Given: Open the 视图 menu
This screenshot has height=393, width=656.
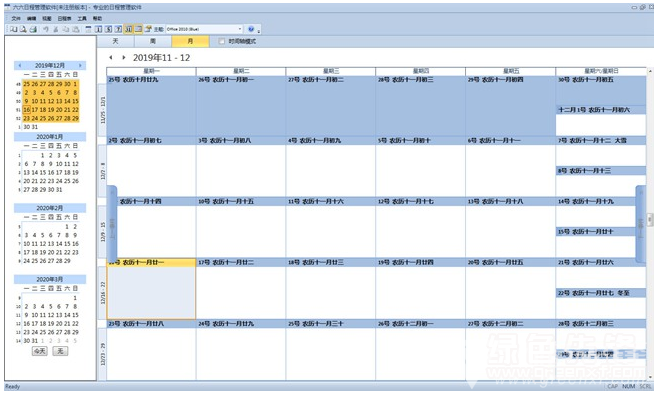Looking at the screenshot, I should 47,18.
